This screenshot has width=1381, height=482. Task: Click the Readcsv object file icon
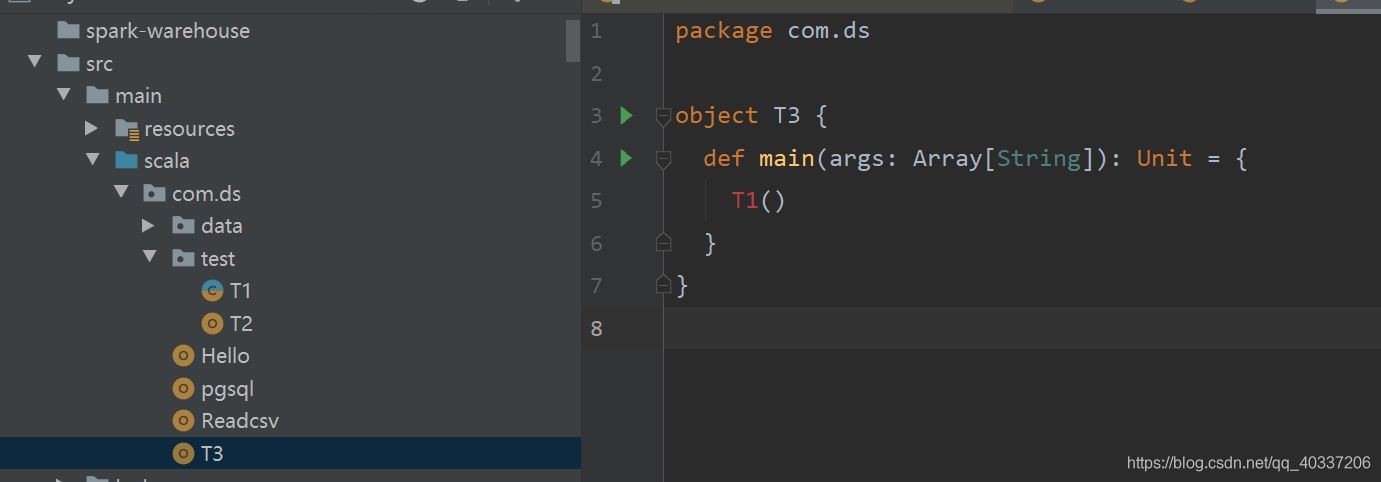point(183,421)
